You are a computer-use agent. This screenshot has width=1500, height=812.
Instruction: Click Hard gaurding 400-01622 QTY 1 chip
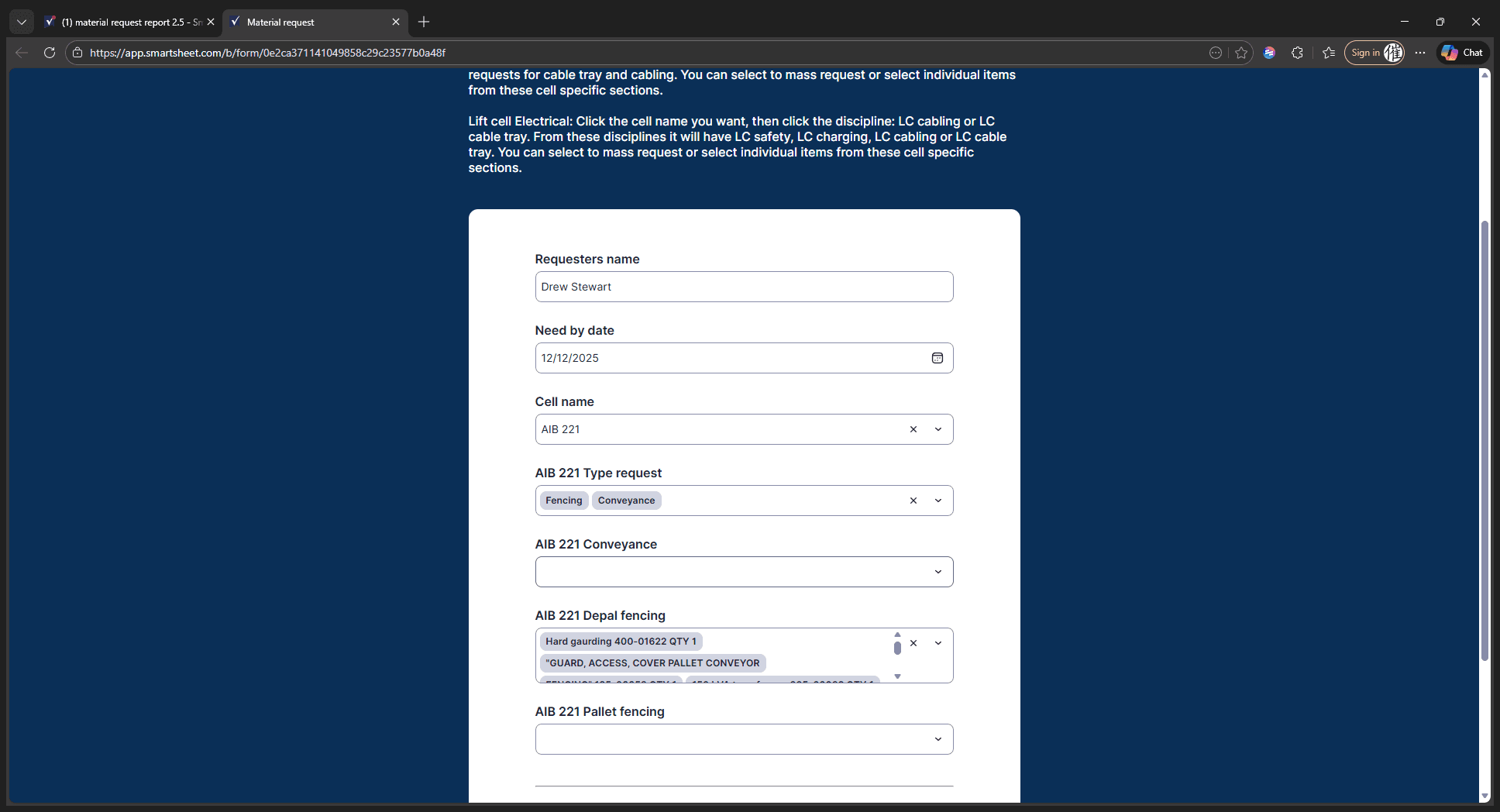coord(621,642)
